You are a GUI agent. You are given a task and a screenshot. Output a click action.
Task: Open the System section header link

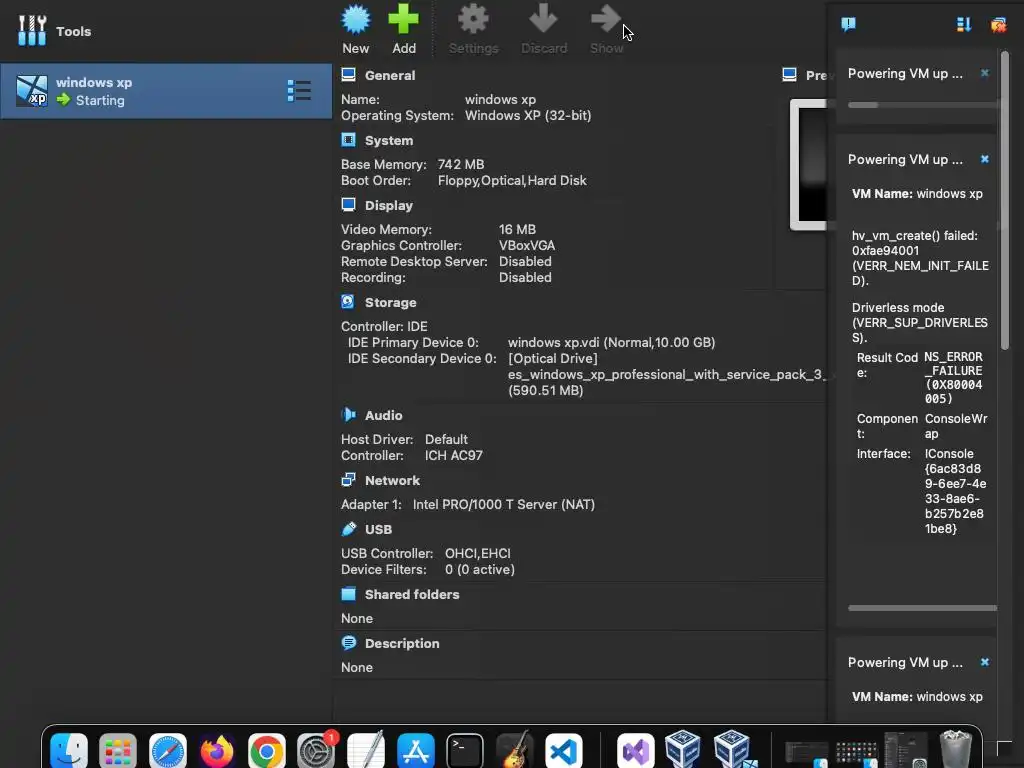click(389, 140)
